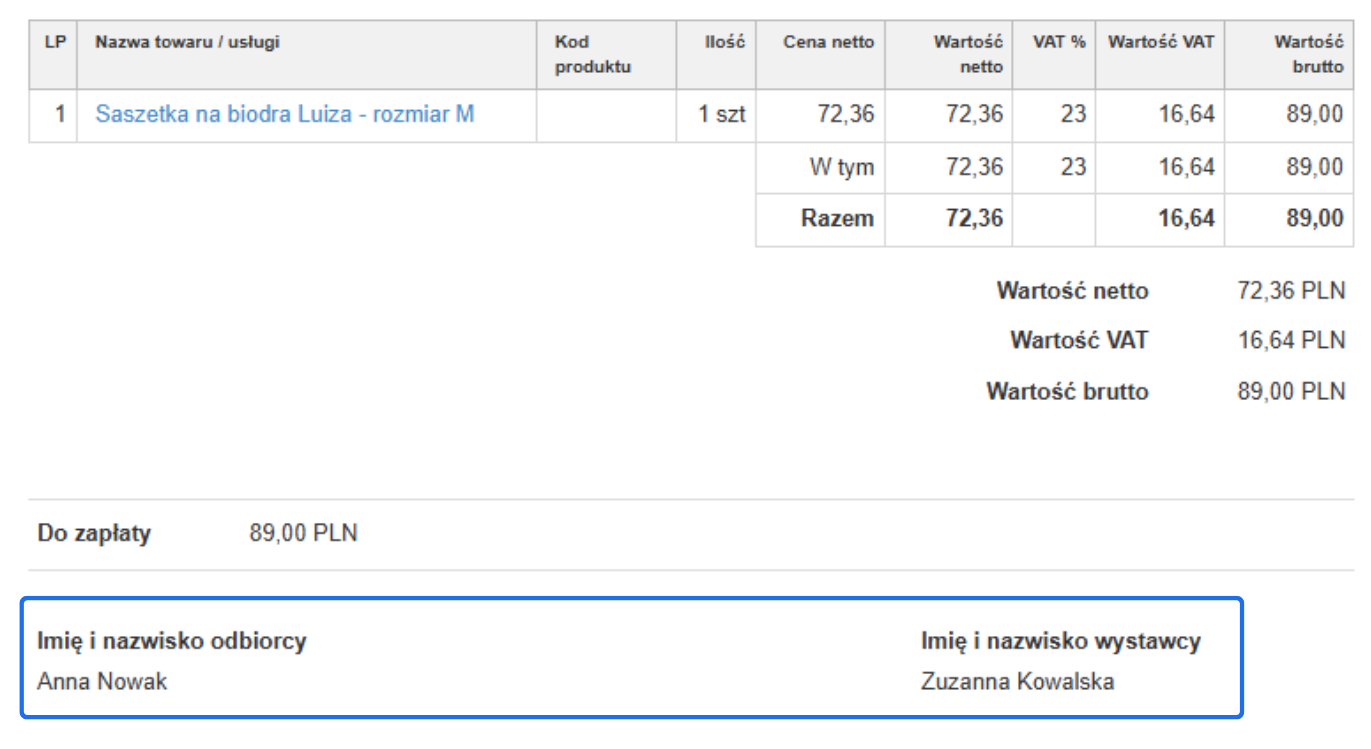Click the 16,64 PLN VAT summary amount

point(1291,341)
